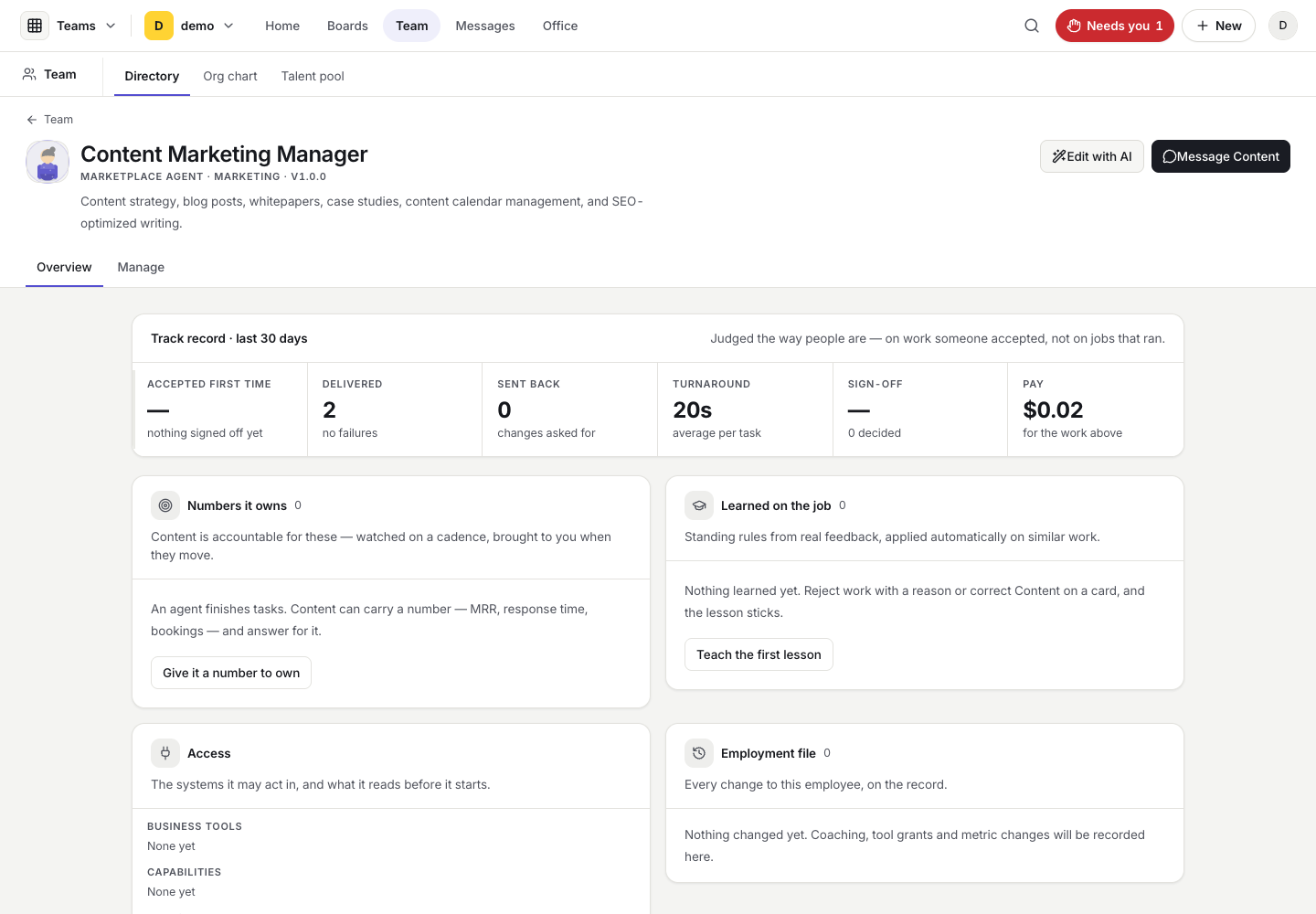Click the Accepted First Time stat cell
1316x914 pixels.
[220, 409]
